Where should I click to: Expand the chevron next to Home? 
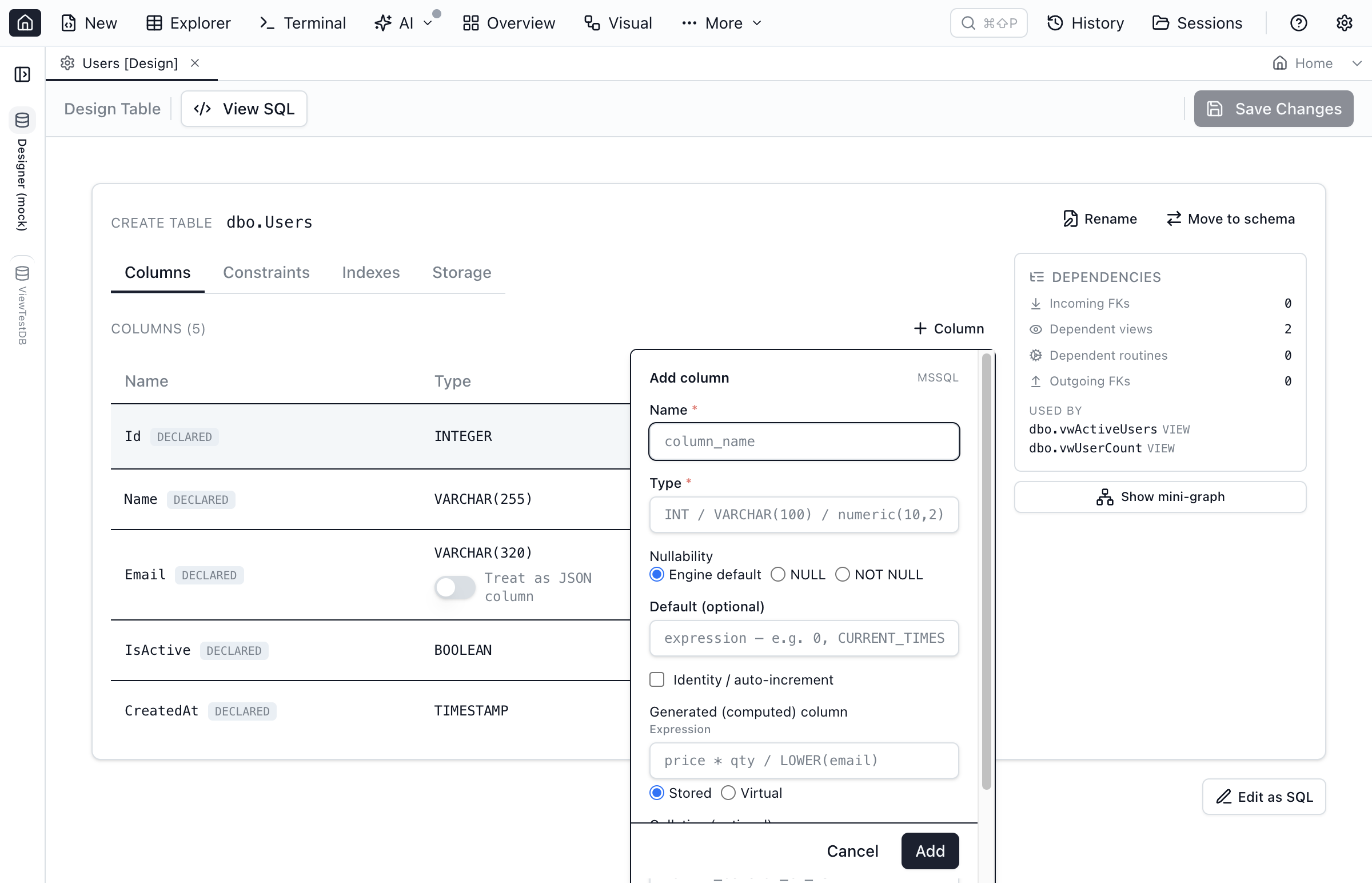point(1357,63)
